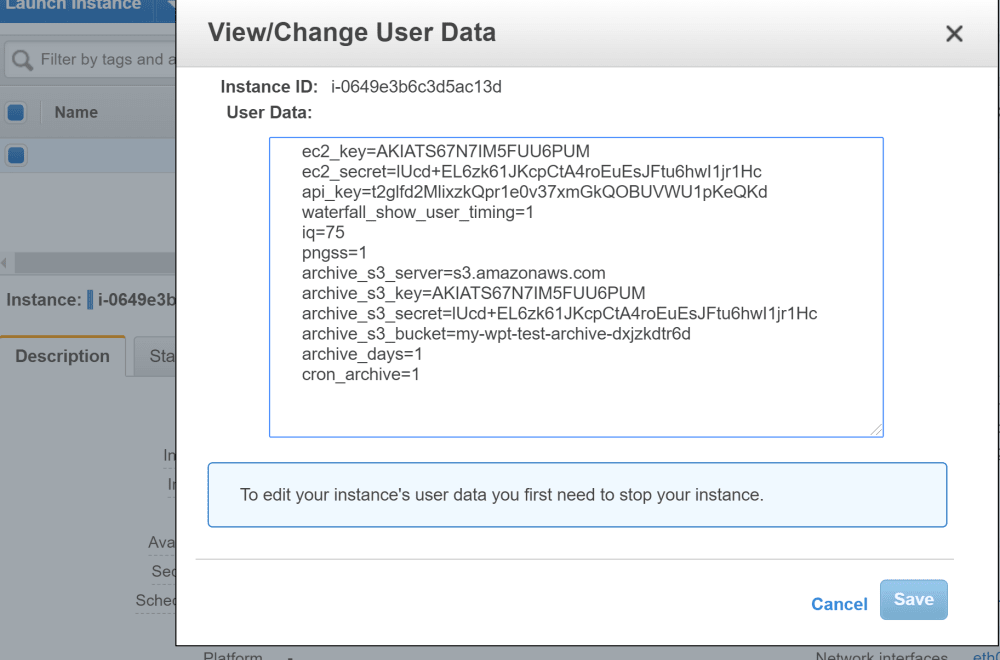Click the Filter by tags search field

click(100, 59)
